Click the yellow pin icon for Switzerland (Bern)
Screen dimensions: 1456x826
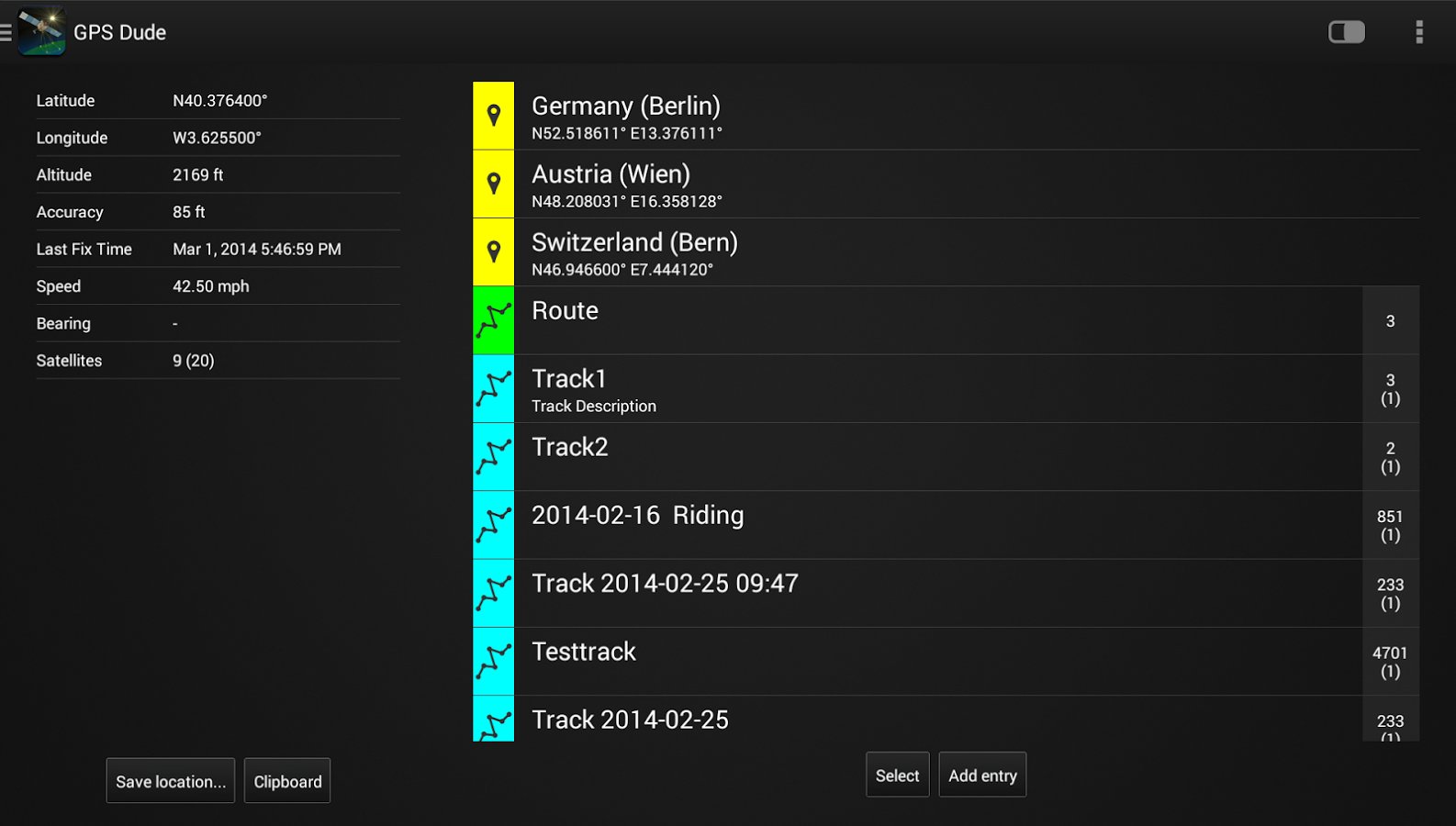[x=494, y=251]
